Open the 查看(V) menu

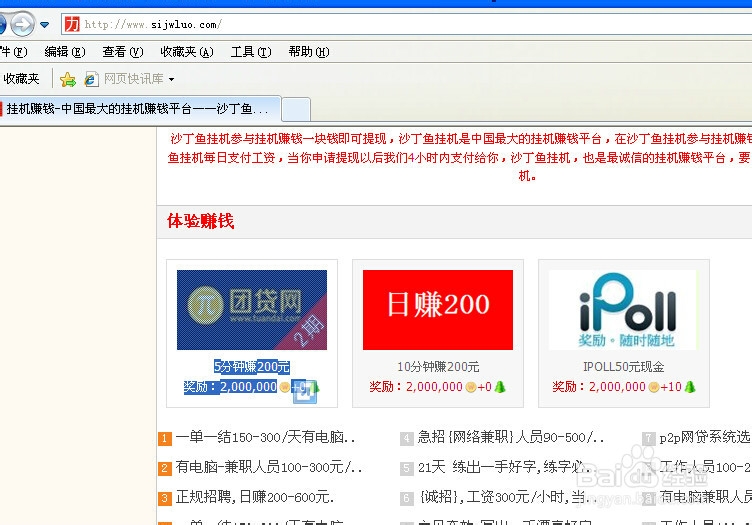pyautogui.click(x=123, y=52)
